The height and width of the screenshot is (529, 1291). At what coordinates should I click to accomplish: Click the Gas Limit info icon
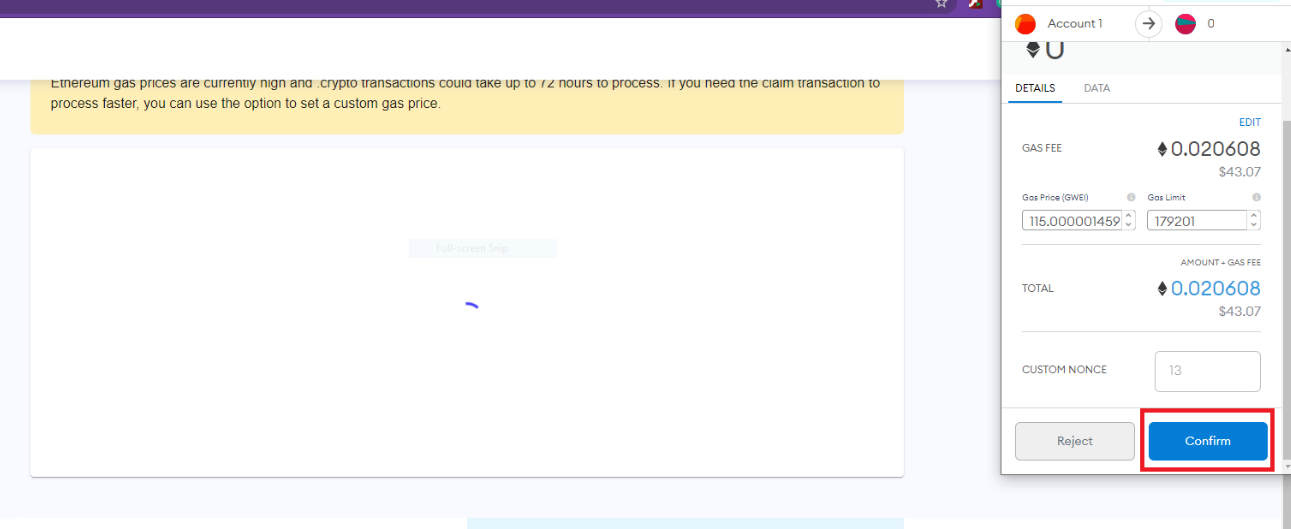coord(1256,197)
